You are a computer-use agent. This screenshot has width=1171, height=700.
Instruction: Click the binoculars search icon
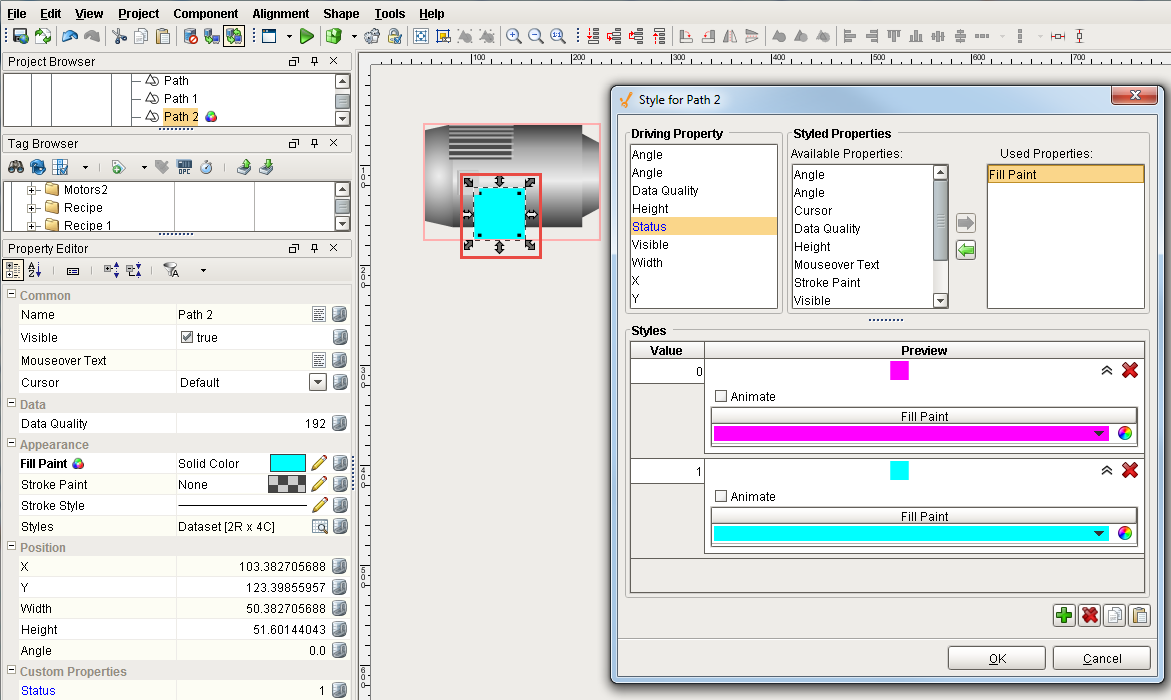pos(16,167)
